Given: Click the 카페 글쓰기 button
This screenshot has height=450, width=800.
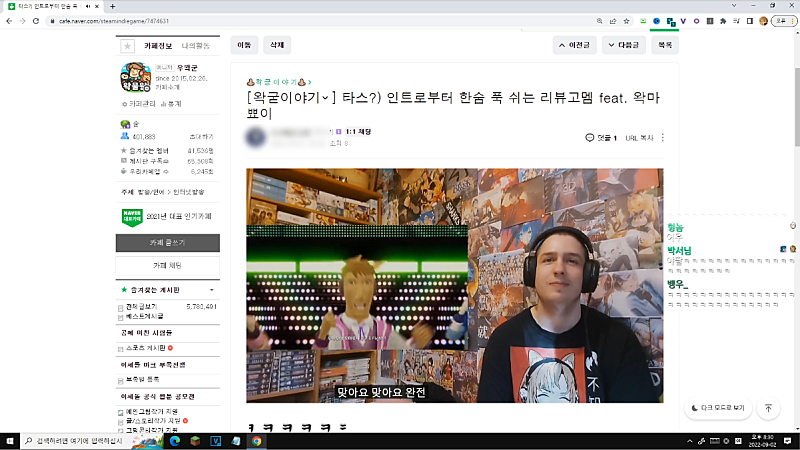Looking at the screenshot, I should tap(168, 243).
